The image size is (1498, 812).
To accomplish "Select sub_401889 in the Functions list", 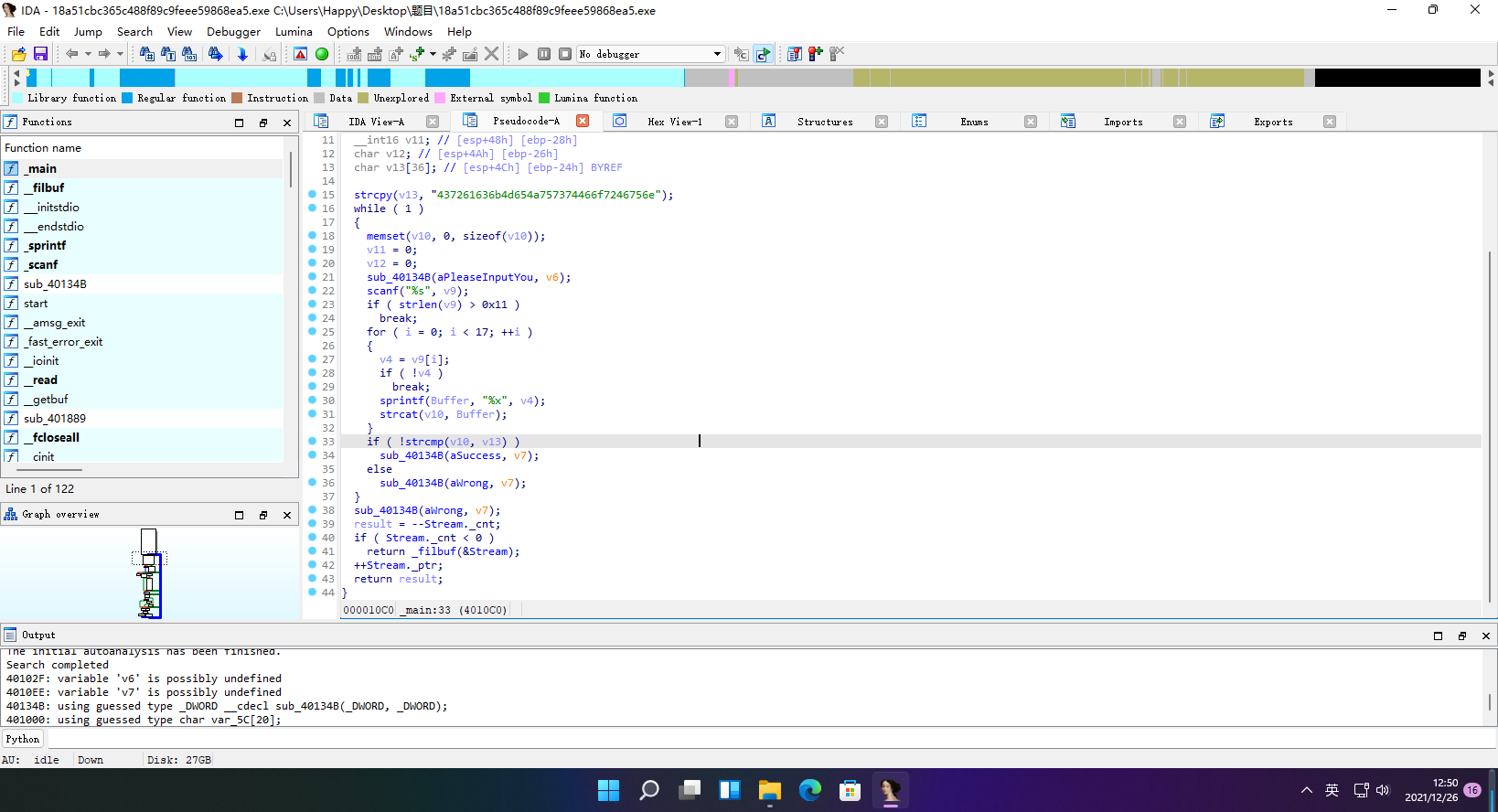I will [143, 418].
